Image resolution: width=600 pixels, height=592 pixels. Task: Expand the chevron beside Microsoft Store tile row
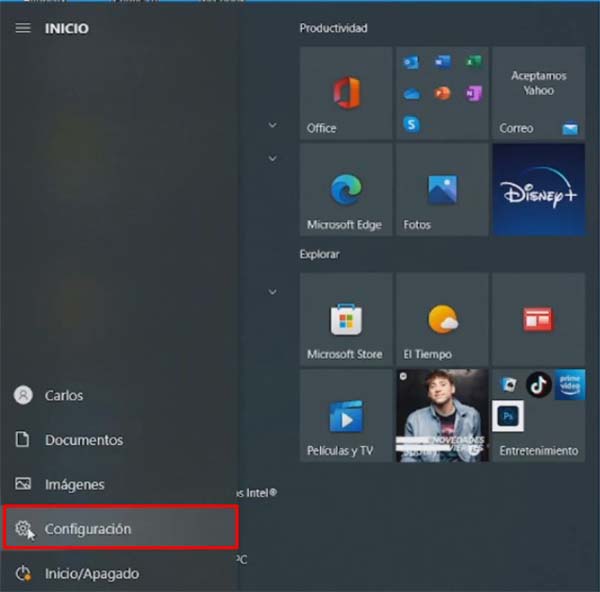[272, 292]
